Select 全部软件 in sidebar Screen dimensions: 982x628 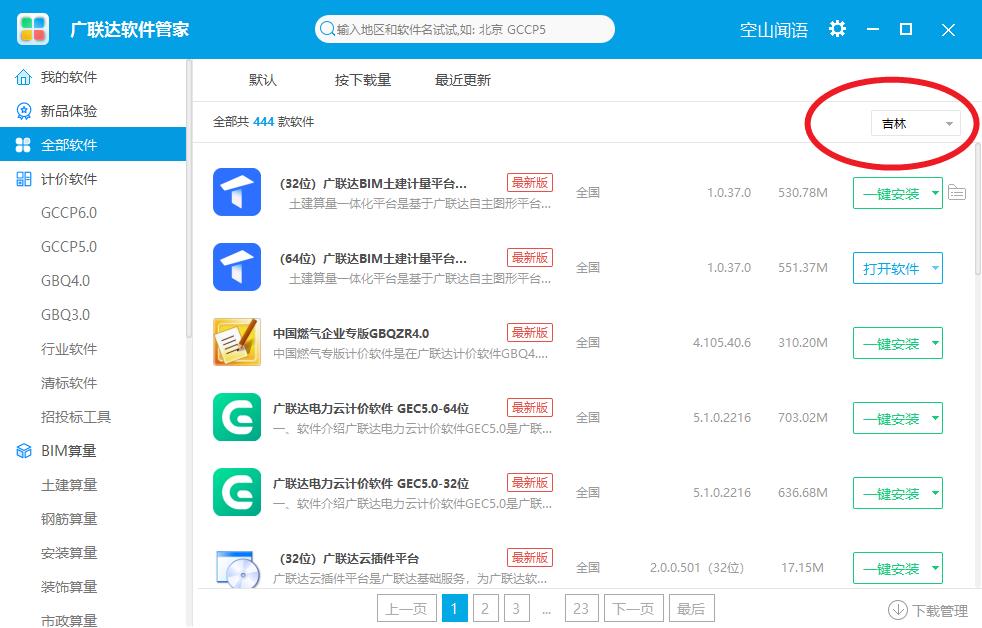(93, 145)
